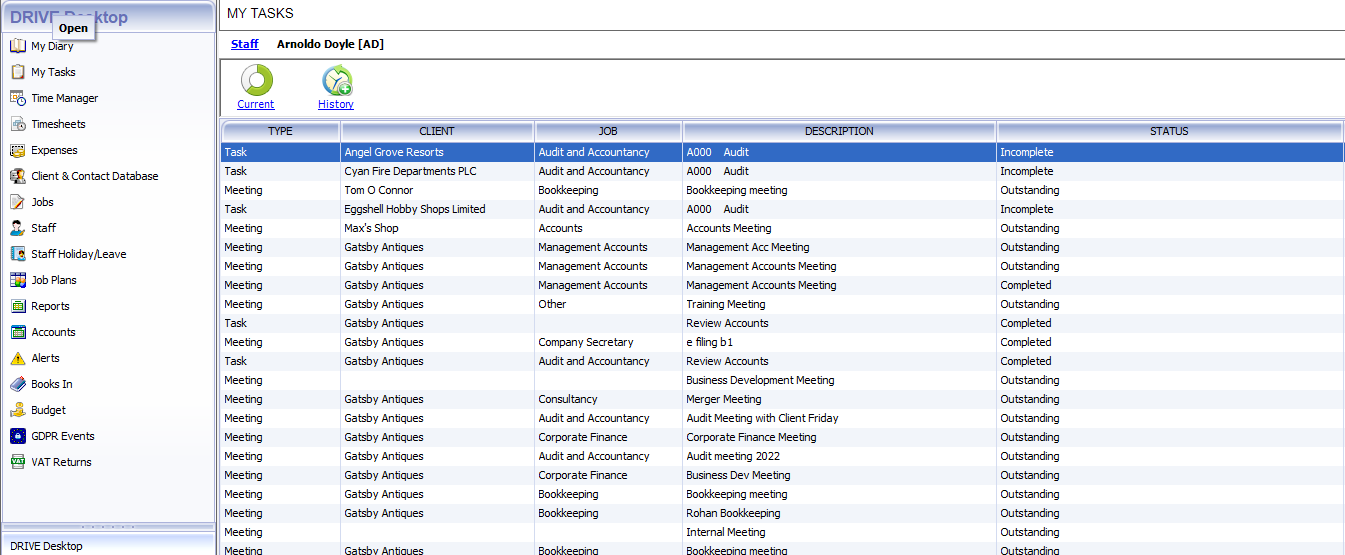The height and width of the screenshot is (555, 1345).
Task: Click the sidebar splitter grip handle
Action: [108, 526]
